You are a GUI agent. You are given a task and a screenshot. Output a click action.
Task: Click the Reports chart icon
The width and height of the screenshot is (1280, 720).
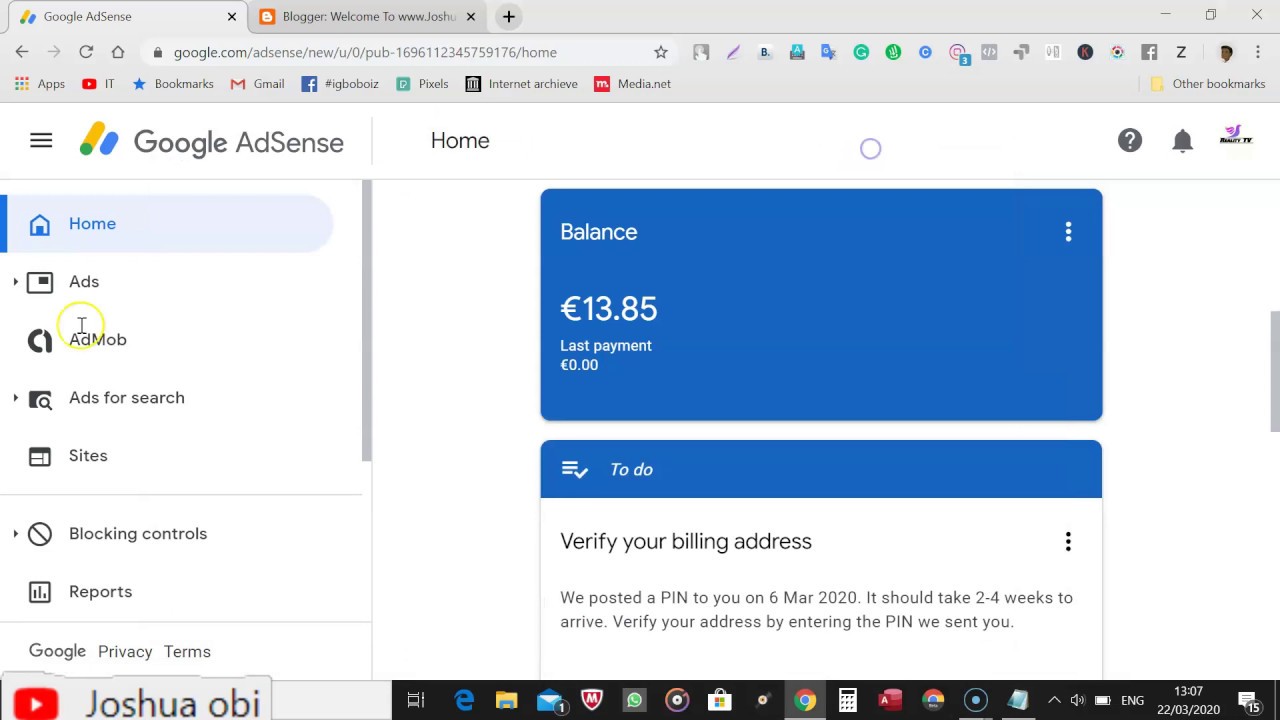[x=40, y=592]
